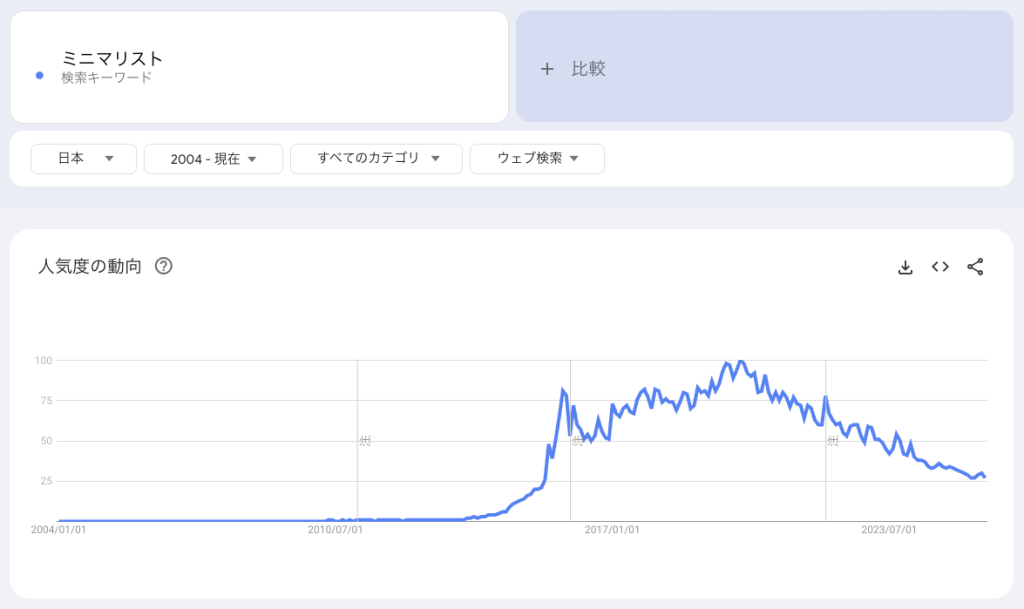Screen dimensions: 1024x609
Task: Open the embed code icon
Action: pyautogui.click(x=940, y=267)
